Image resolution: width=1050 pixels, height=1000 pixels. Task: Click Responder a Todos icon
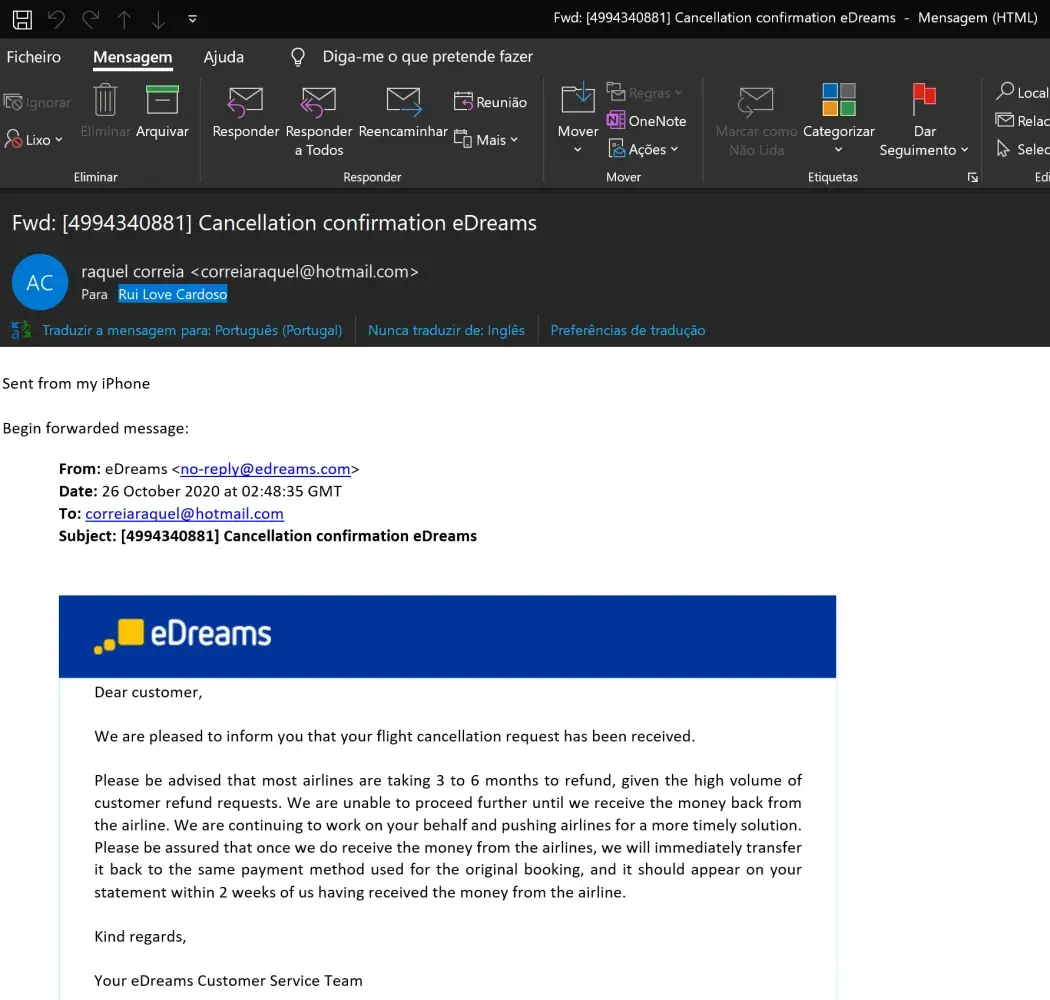pyautogui.click(x=318, y=101)
